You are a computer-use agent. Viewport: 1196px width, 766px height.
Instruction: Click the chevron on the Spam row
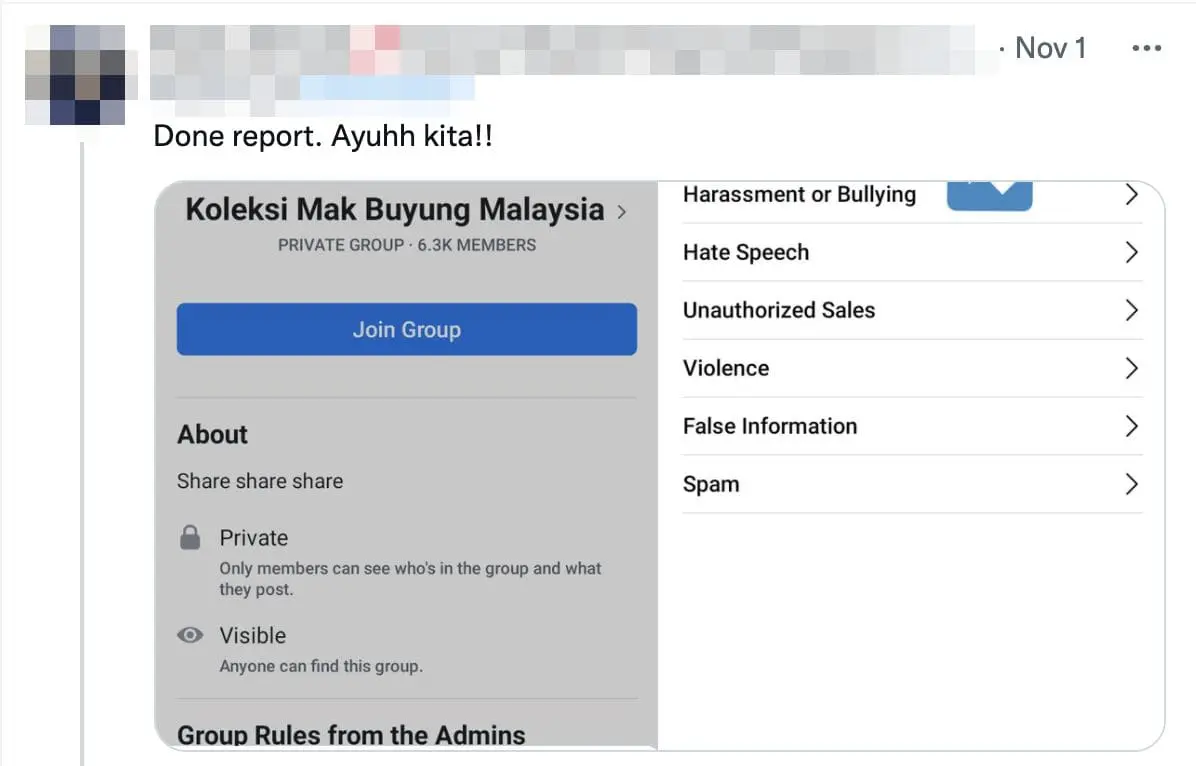1131,485
